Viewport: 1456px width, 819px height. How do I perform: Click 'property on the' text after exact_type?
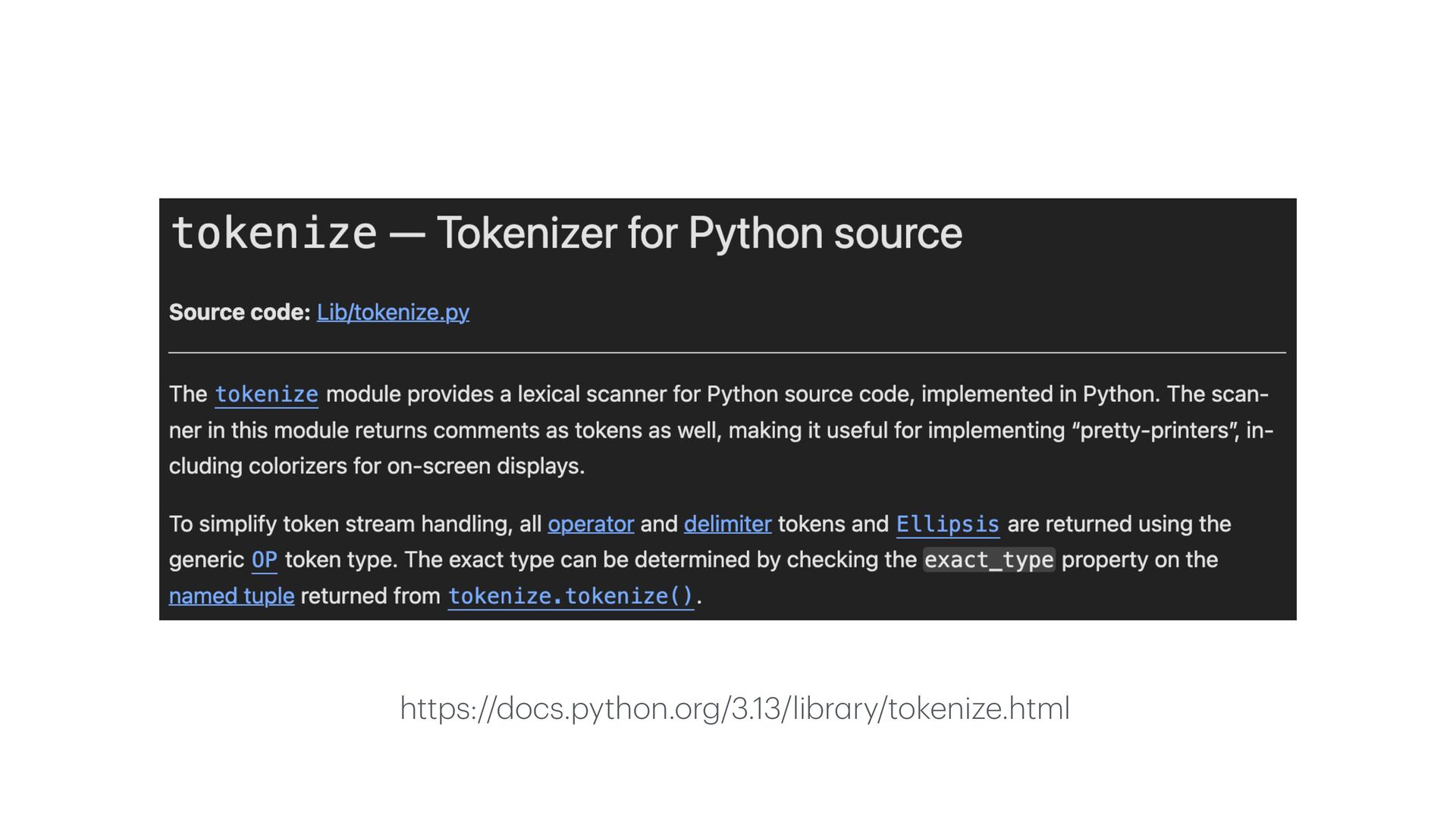coord(1139,560)
